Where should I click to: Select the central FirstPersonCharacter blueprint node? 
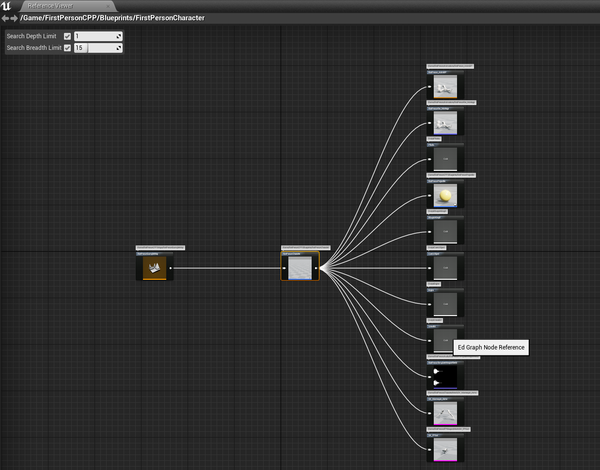300,266
